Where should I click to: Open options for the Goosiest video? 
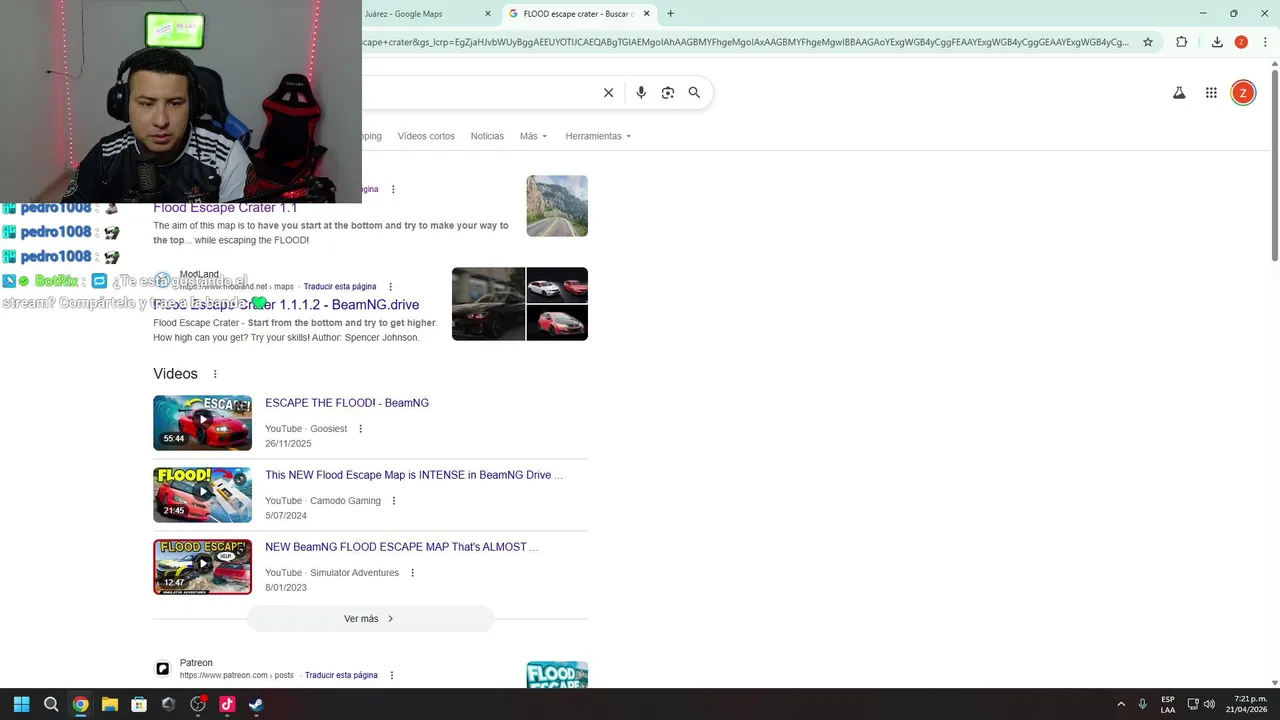(360, 429)
